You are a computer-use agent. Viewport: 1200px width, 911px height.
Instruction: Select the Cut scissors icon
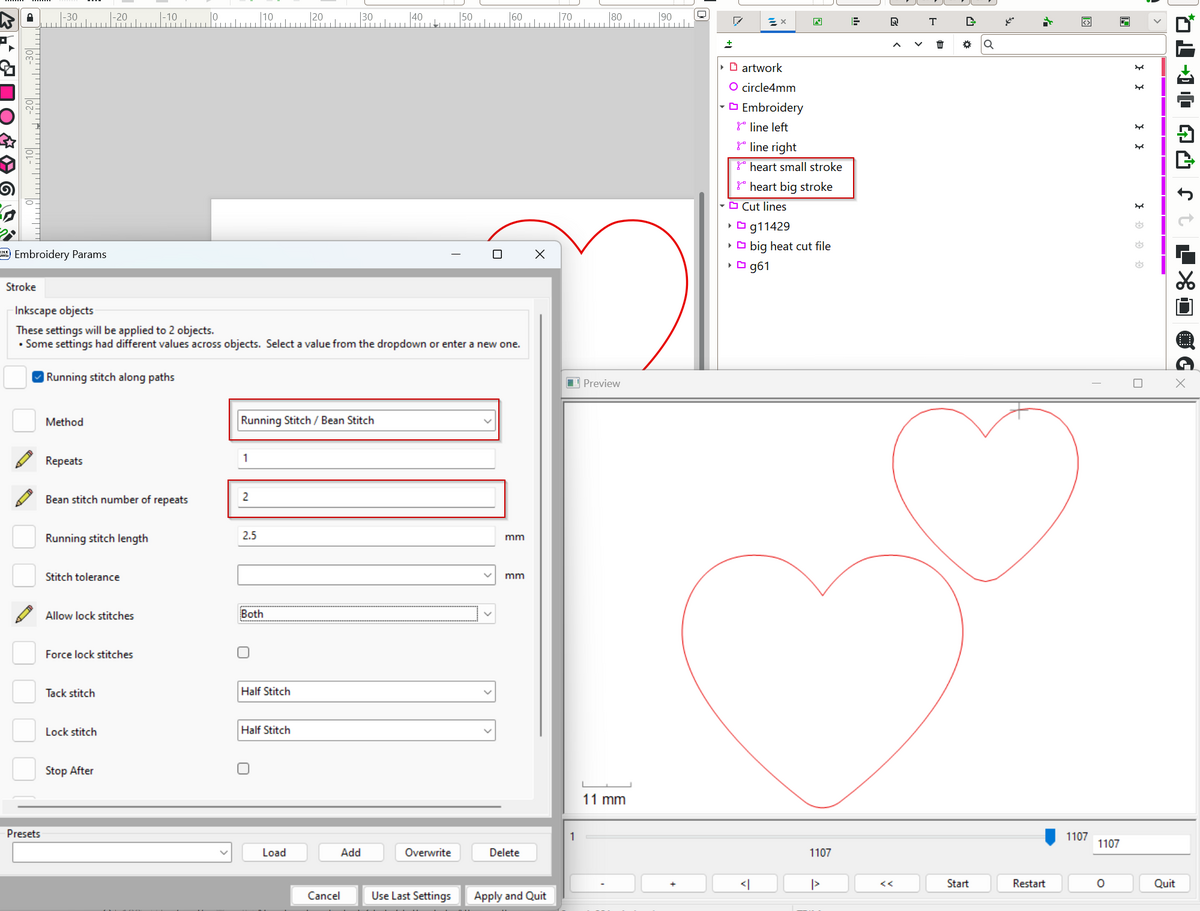coord(1186,280)
